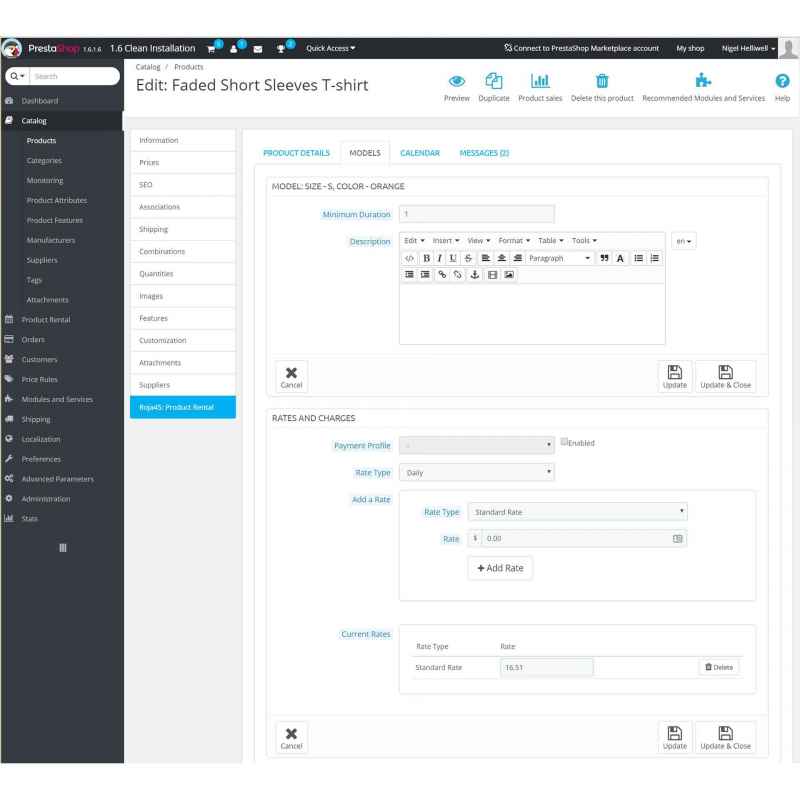The image size is (800, 800).
Task: Click Cancel in the Model section
Action: coord(291,377)
